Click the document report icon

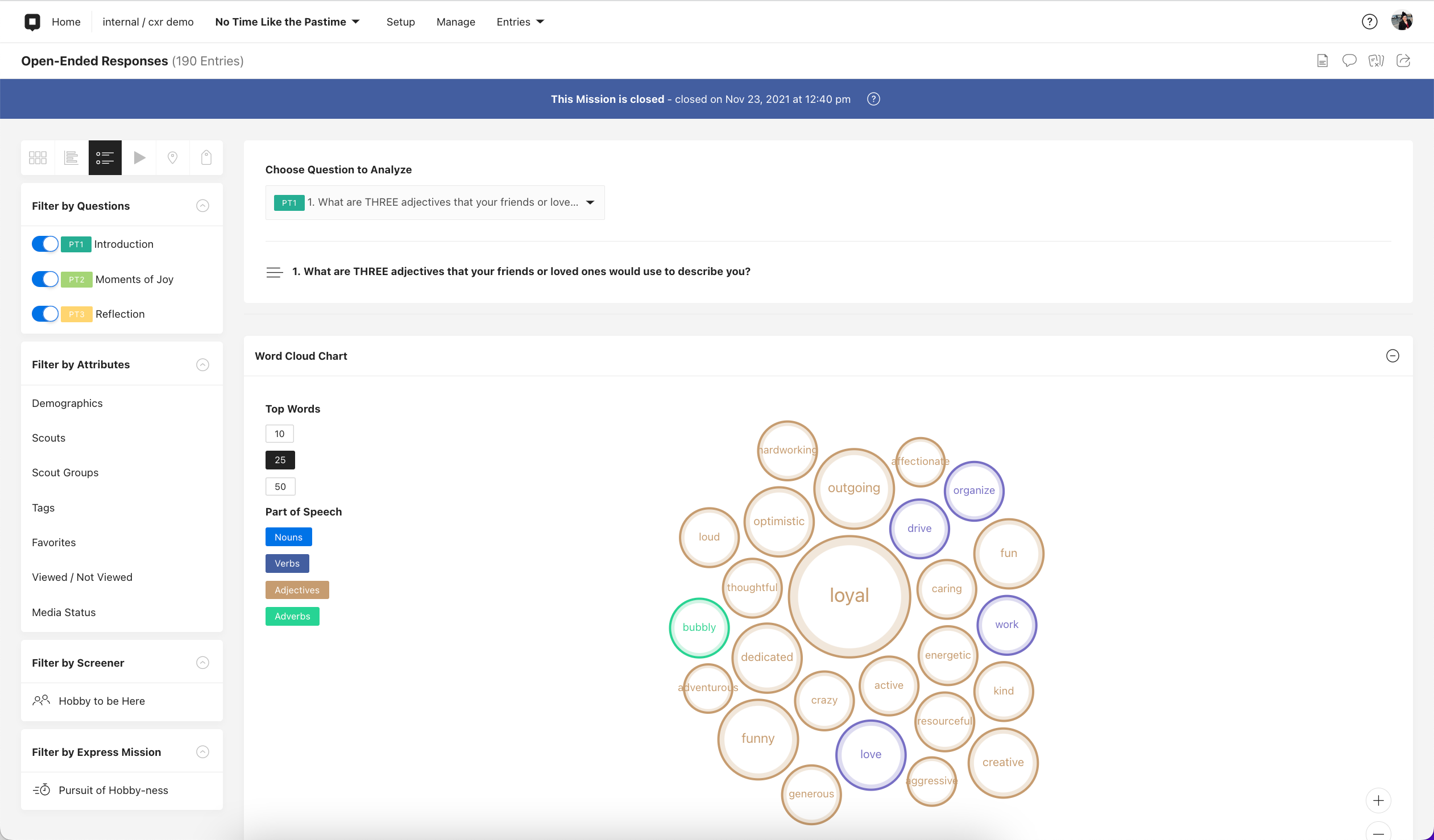click(1322, 61)
